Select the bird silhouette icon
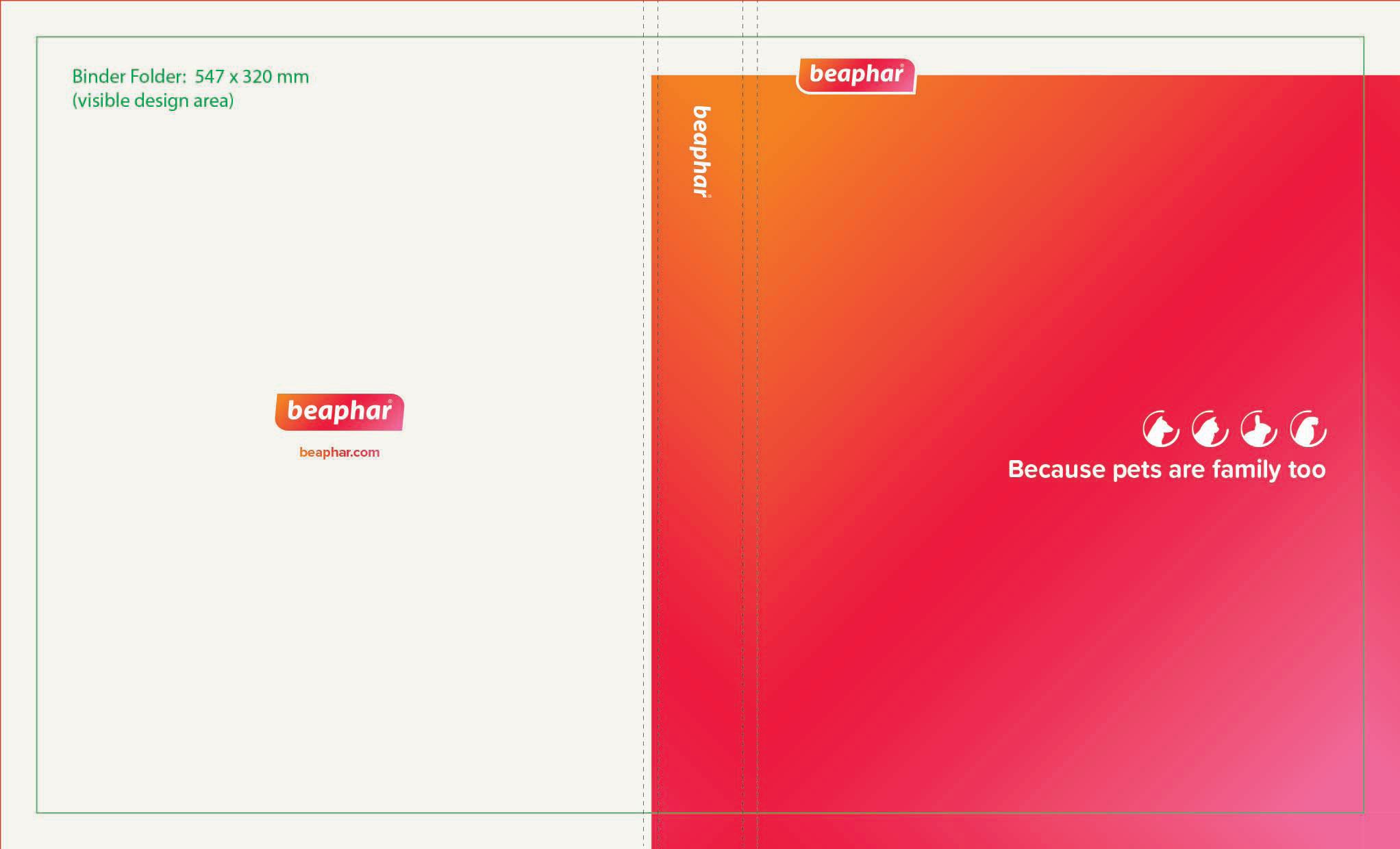This screenshot has height=849, width=1400. click(1308, 429)
